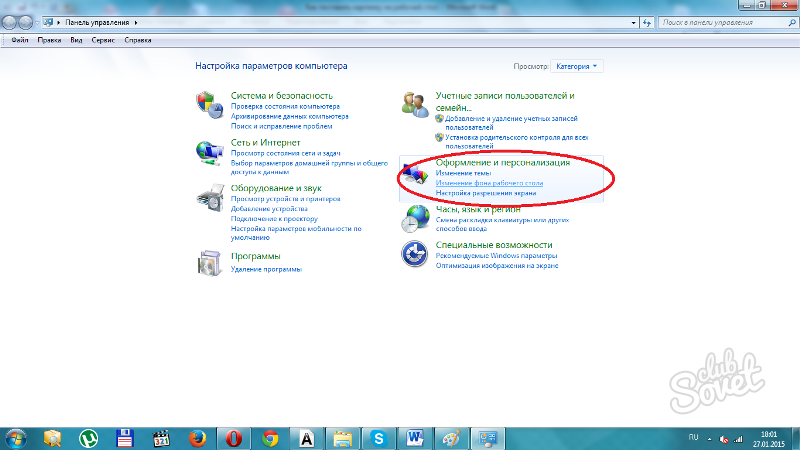
Task: Open the user accounts people icon
Action: (415, 103)
